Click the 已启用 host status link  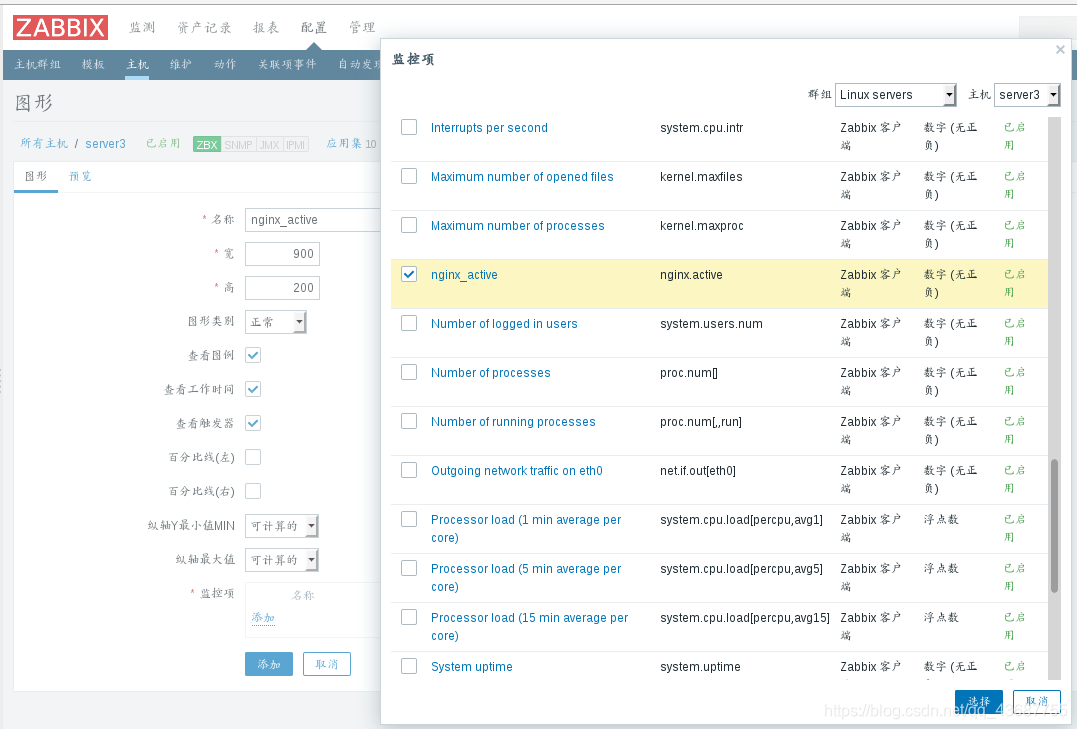pyautogui.click(x=163, y=144)
